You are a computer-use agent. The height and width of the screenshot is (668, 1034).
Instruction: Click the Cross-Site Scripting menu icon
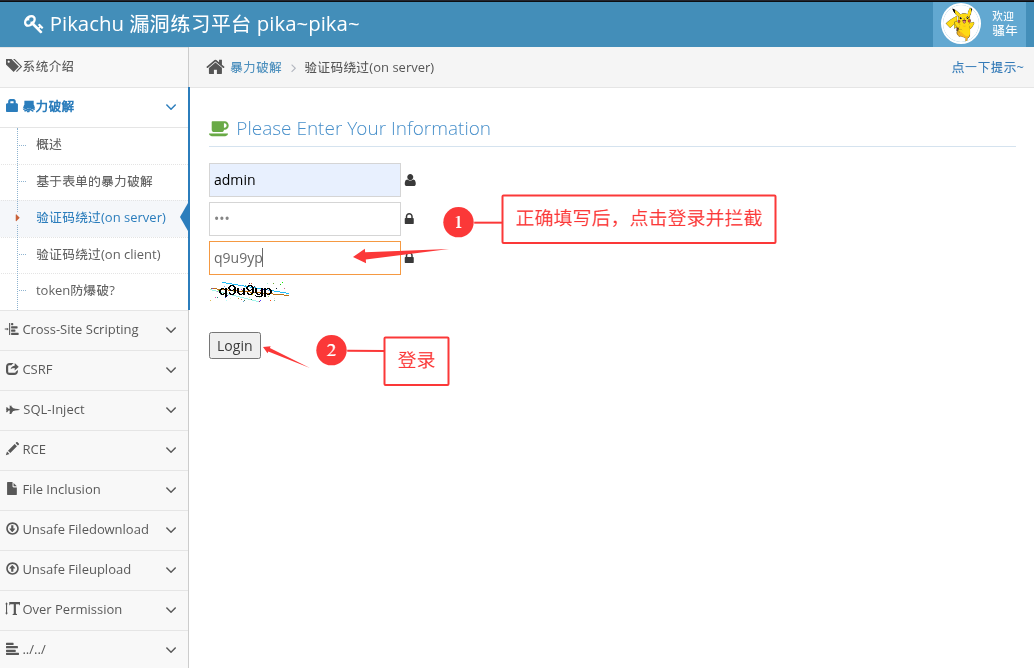(x=12, y=328)
